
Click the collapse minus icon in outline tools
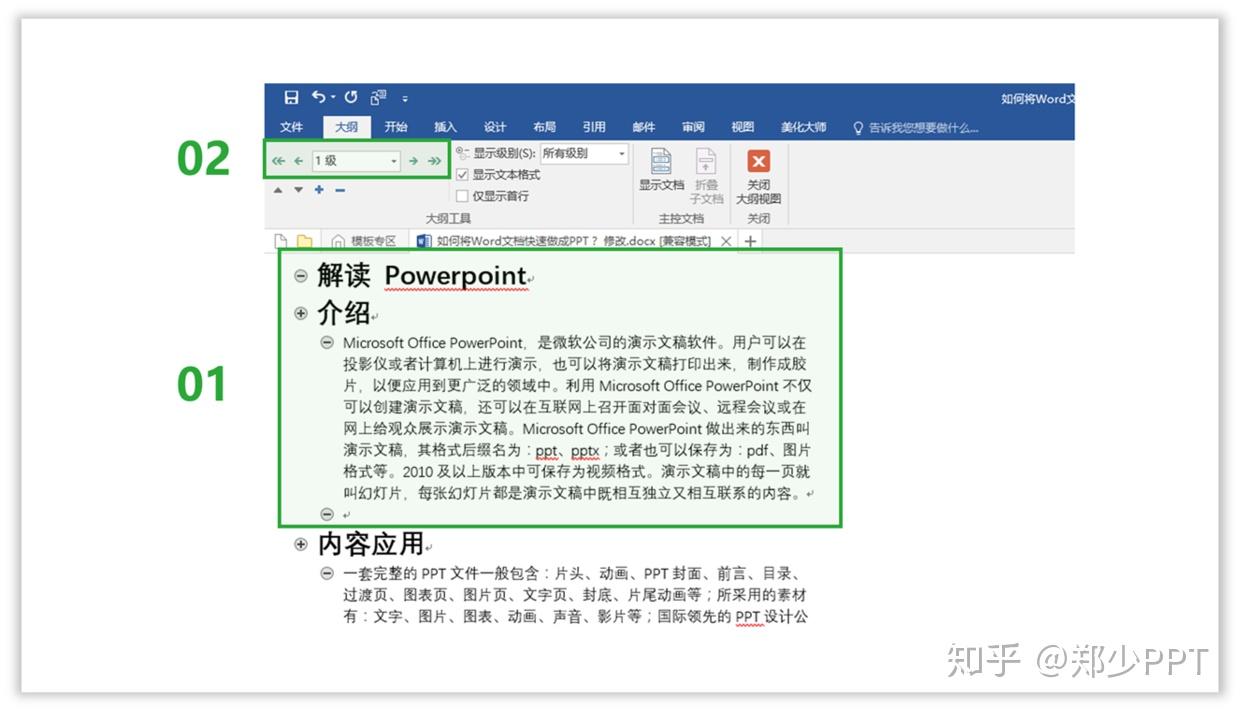pos(340,190)
